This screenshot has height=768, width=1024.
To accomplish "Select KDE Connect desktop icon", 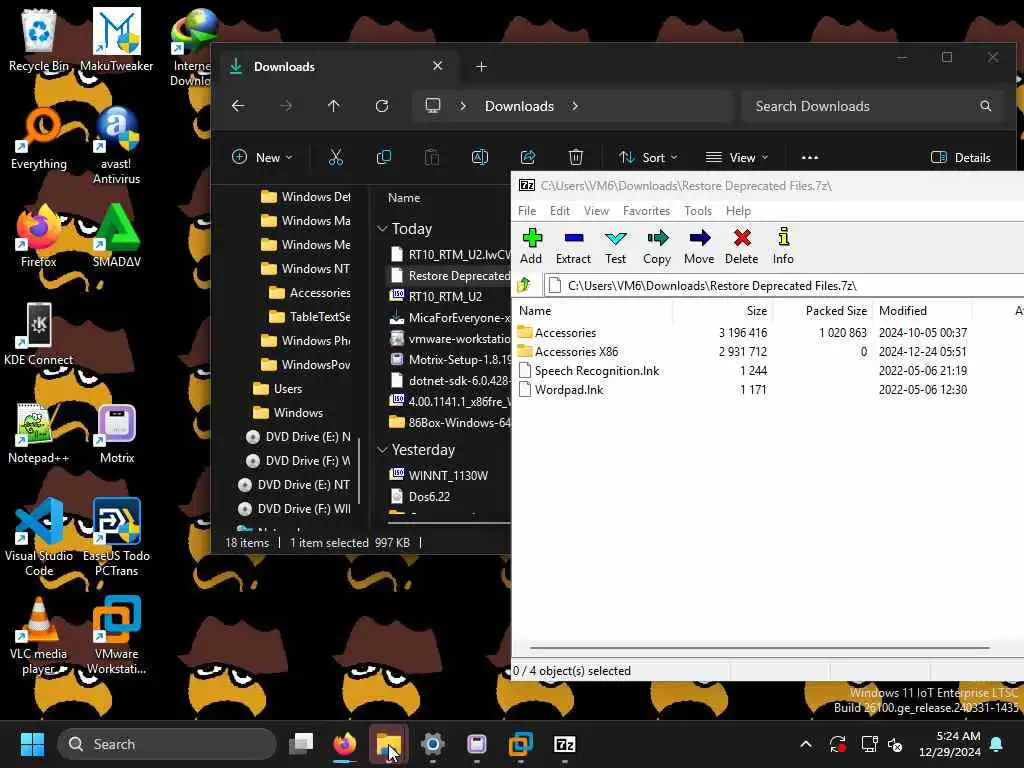I will coord(39,334).
